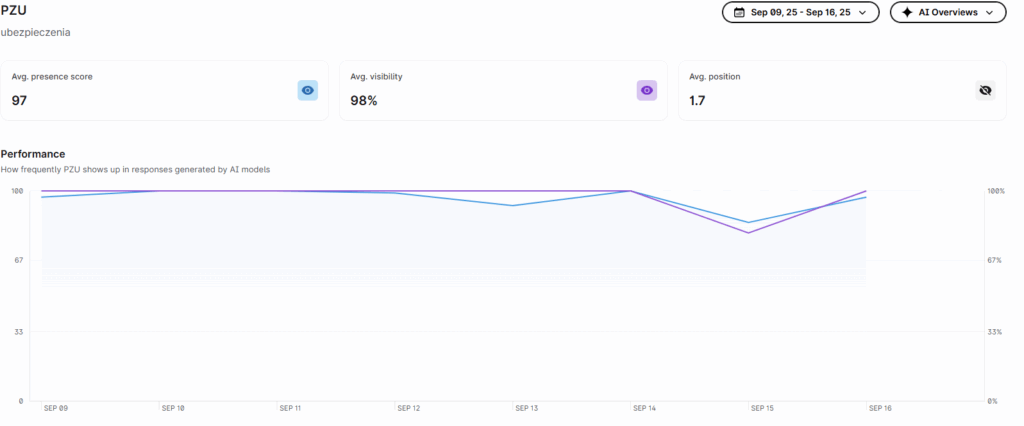Click the SEP 10 axis label
The image size is (1024, 426).
point(172,408)
